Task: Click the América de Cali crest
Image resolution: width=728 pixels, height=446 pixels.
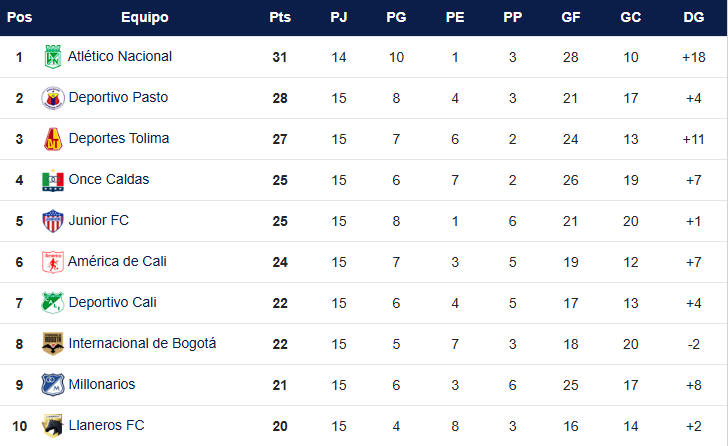Action: 52,262
